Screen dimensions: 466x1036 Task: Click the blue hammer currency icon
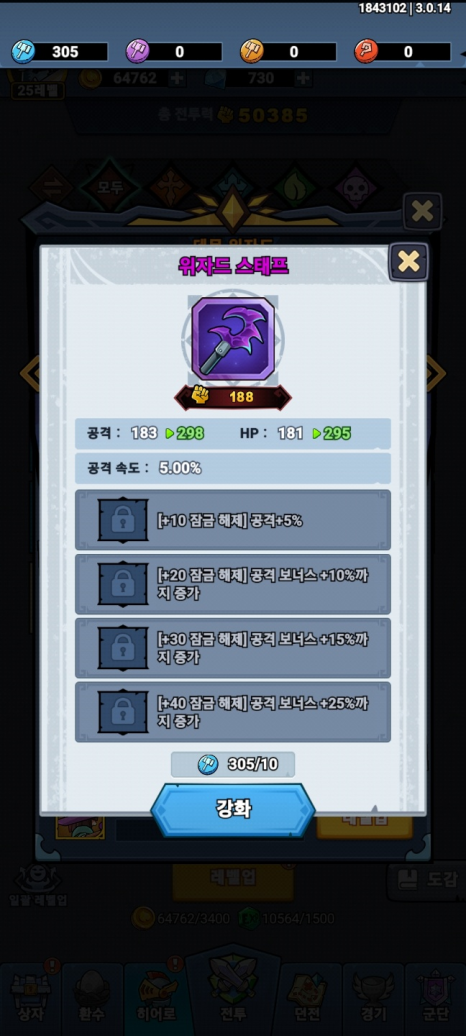[x=23, y=51]
